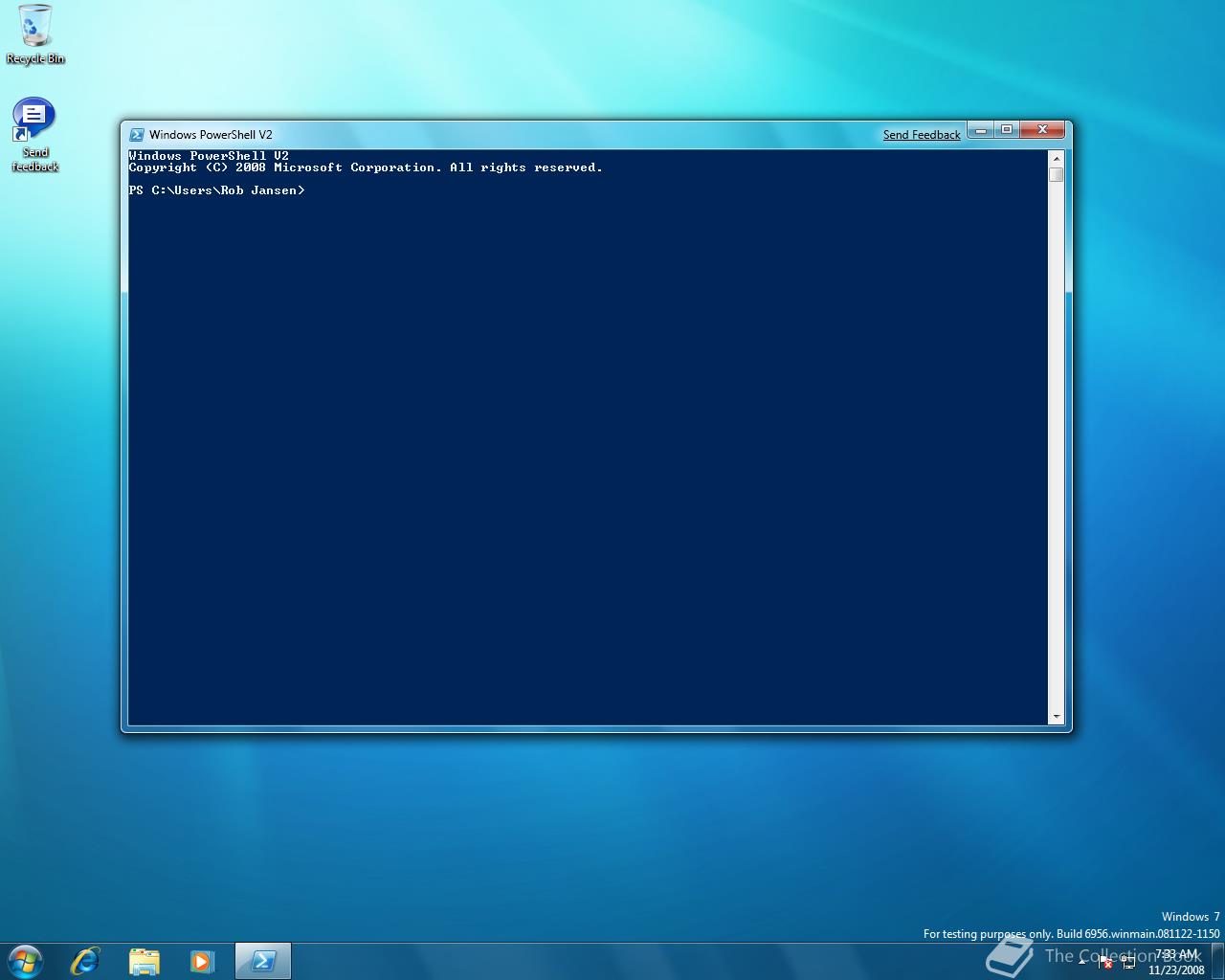1225x980 pixels.
Task: Click the PowerShell taskbar button
Action: point(263,961)
